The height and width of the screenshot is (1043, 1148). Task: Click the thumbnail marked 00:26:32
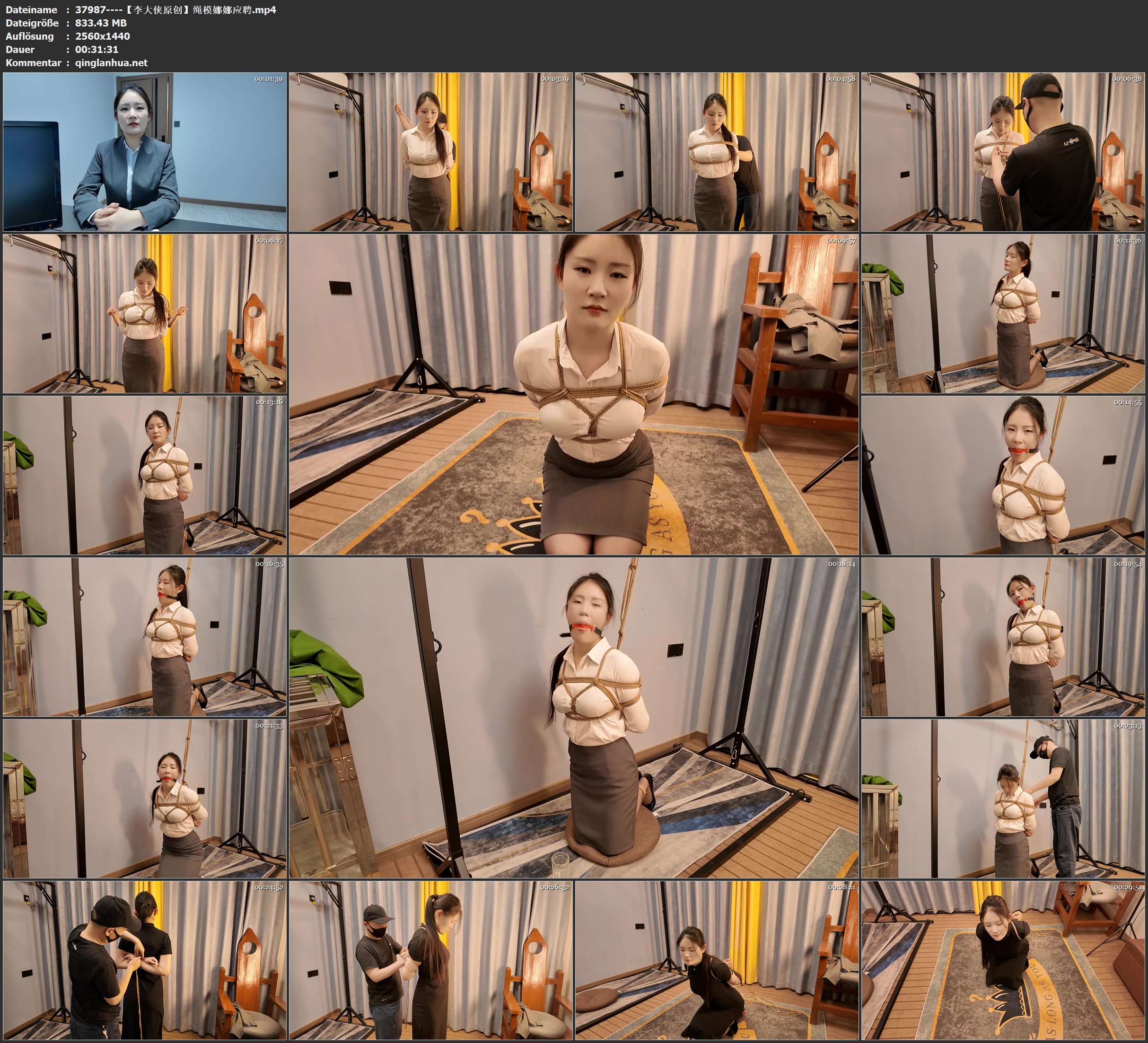point(430,960)
